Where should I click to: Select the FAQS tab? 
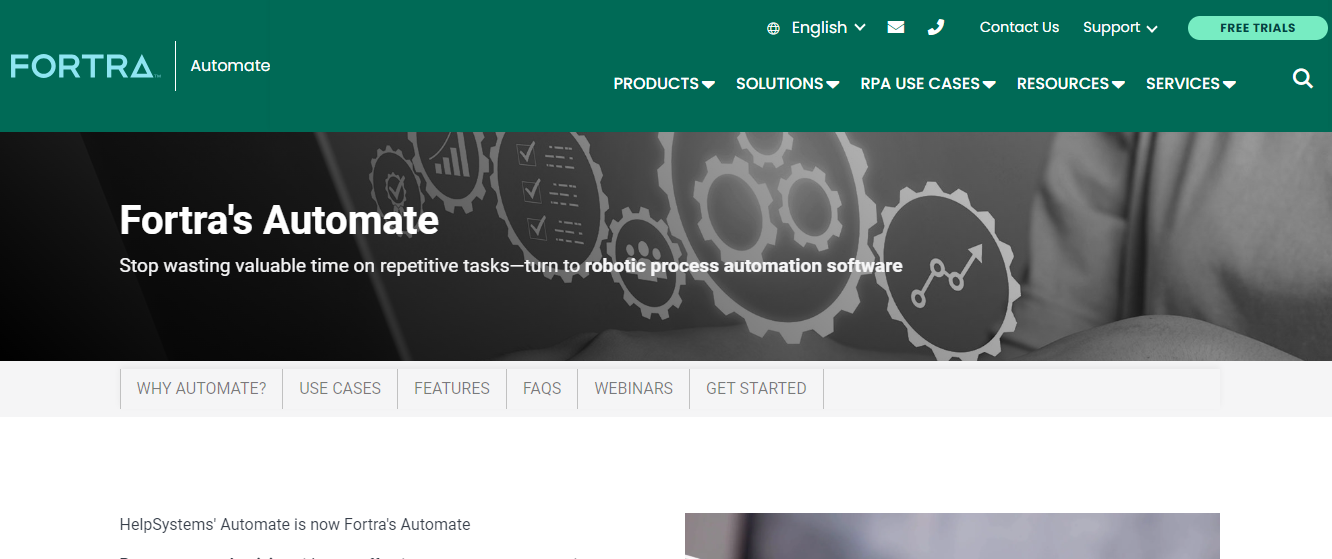pos(542,389)
